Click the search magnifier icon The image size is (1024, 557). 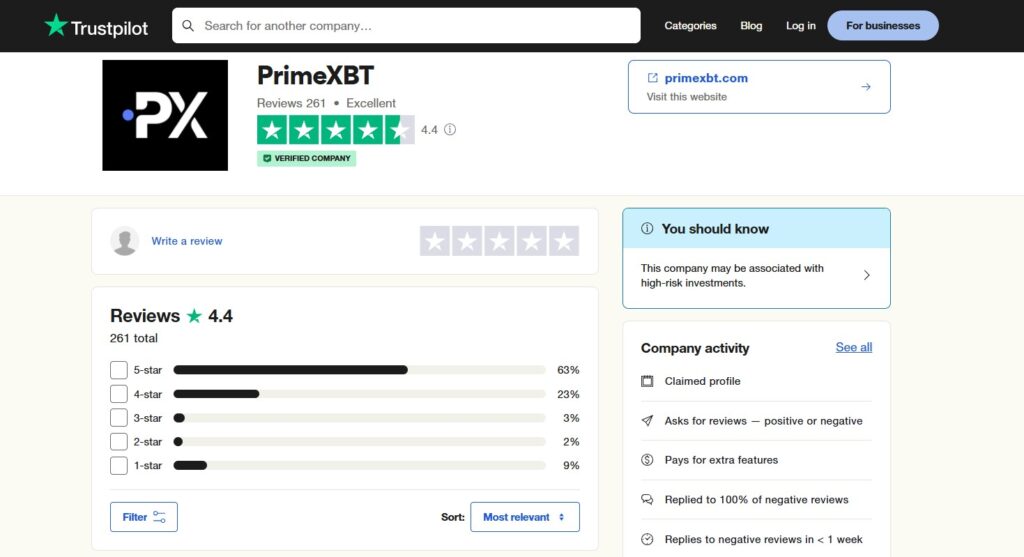click(188, 25)
